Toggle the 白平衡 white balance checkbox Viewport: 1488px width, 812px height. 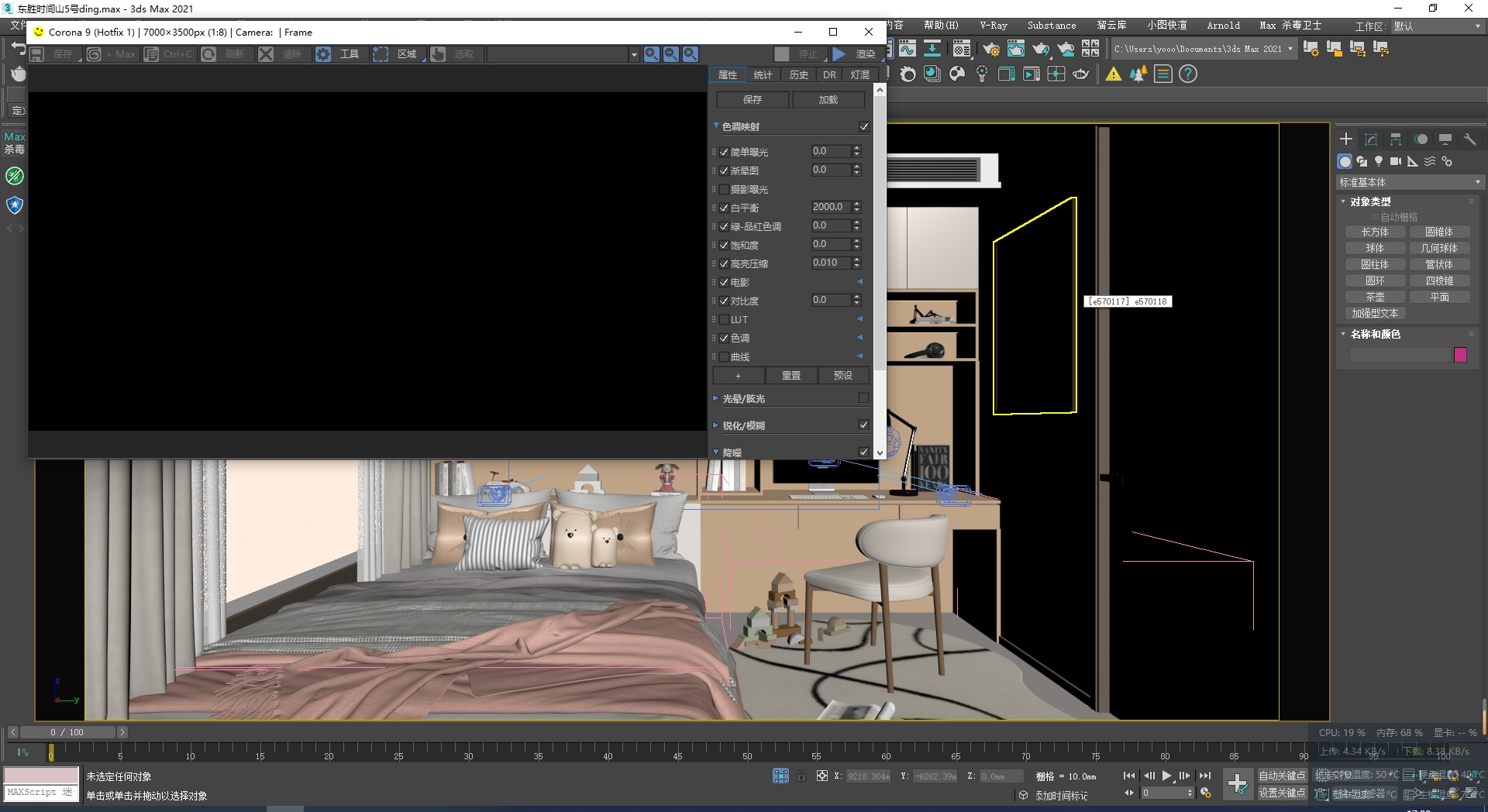click(x=724, y=208)
